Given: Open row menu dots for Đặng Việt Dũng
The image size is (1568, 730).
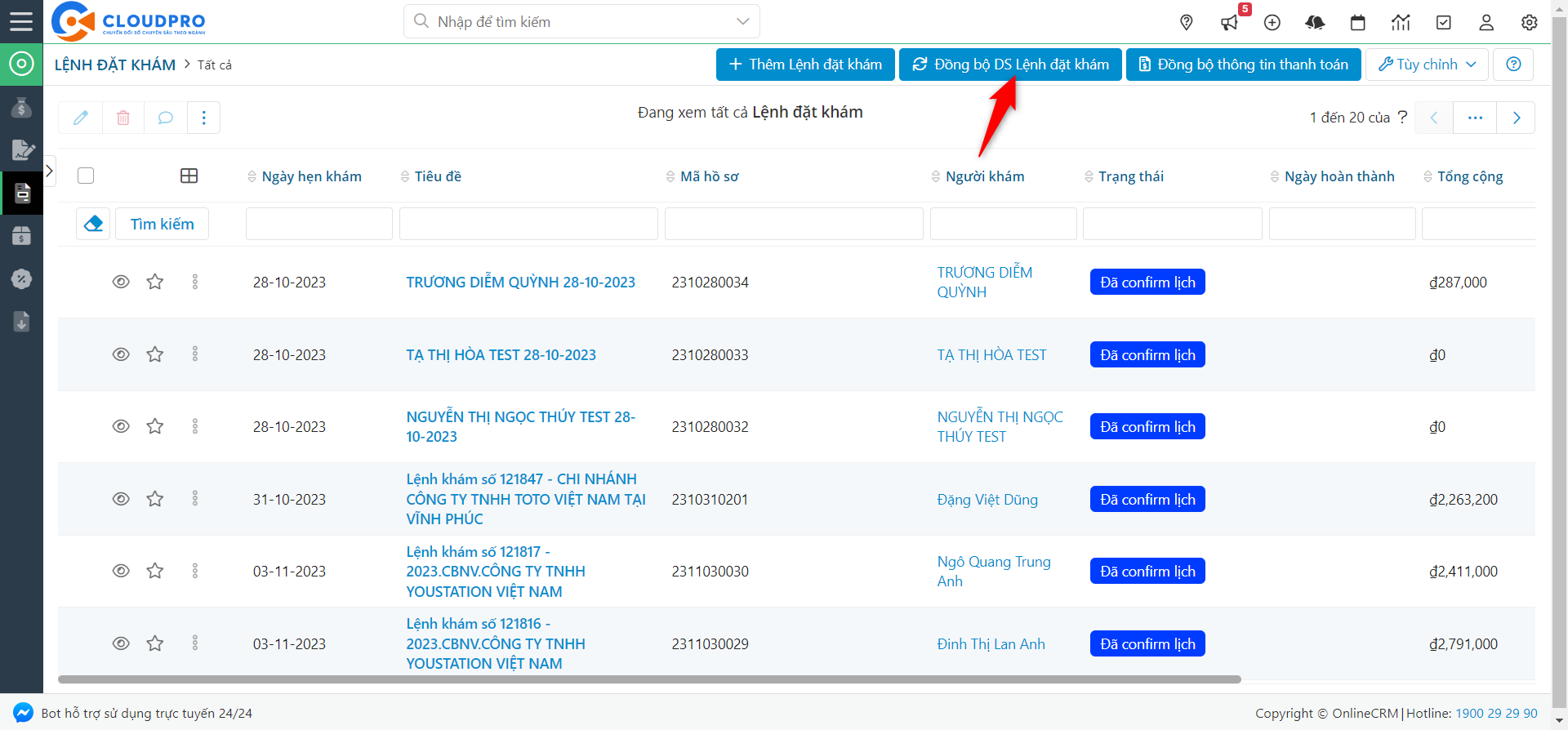Looking at the screenshot, I should coord(195,499).
